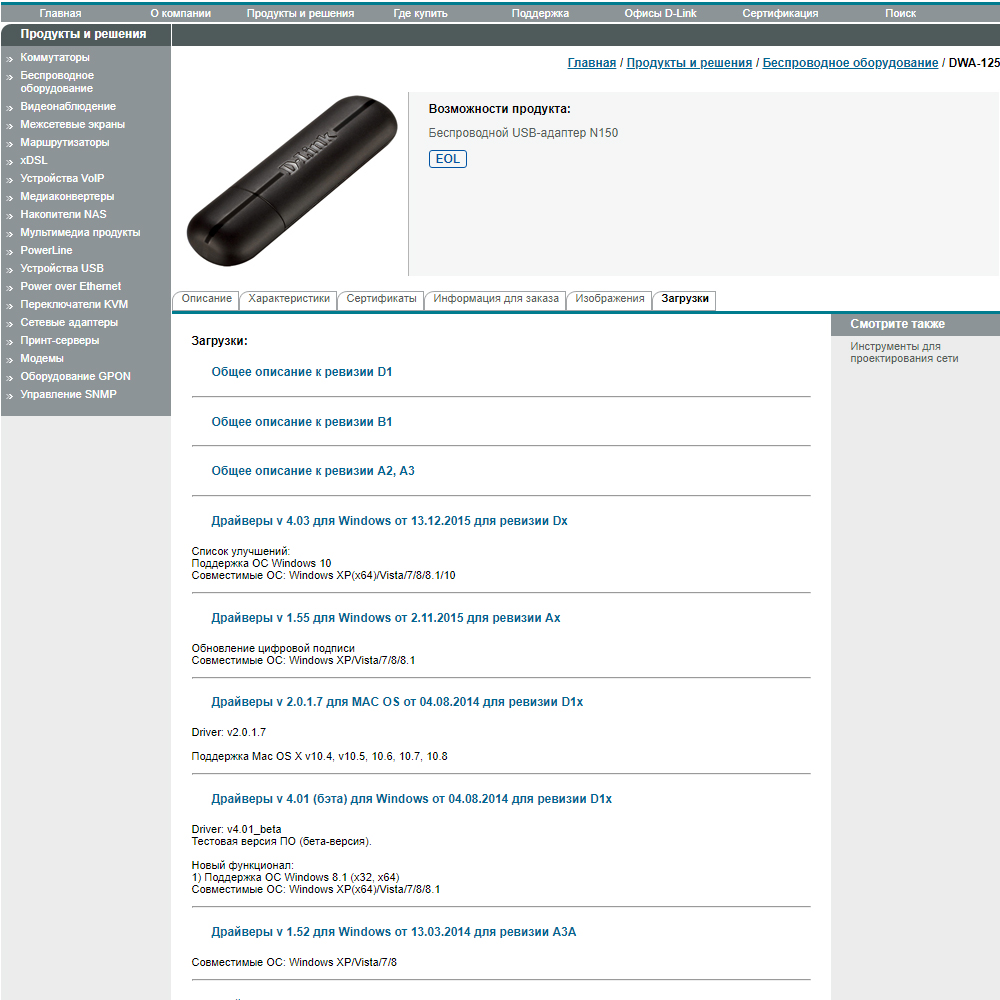This screenshot has height=1000, width=1000.
Task: Open Принт-серверы sidebar category
Action: click(59, 340)
